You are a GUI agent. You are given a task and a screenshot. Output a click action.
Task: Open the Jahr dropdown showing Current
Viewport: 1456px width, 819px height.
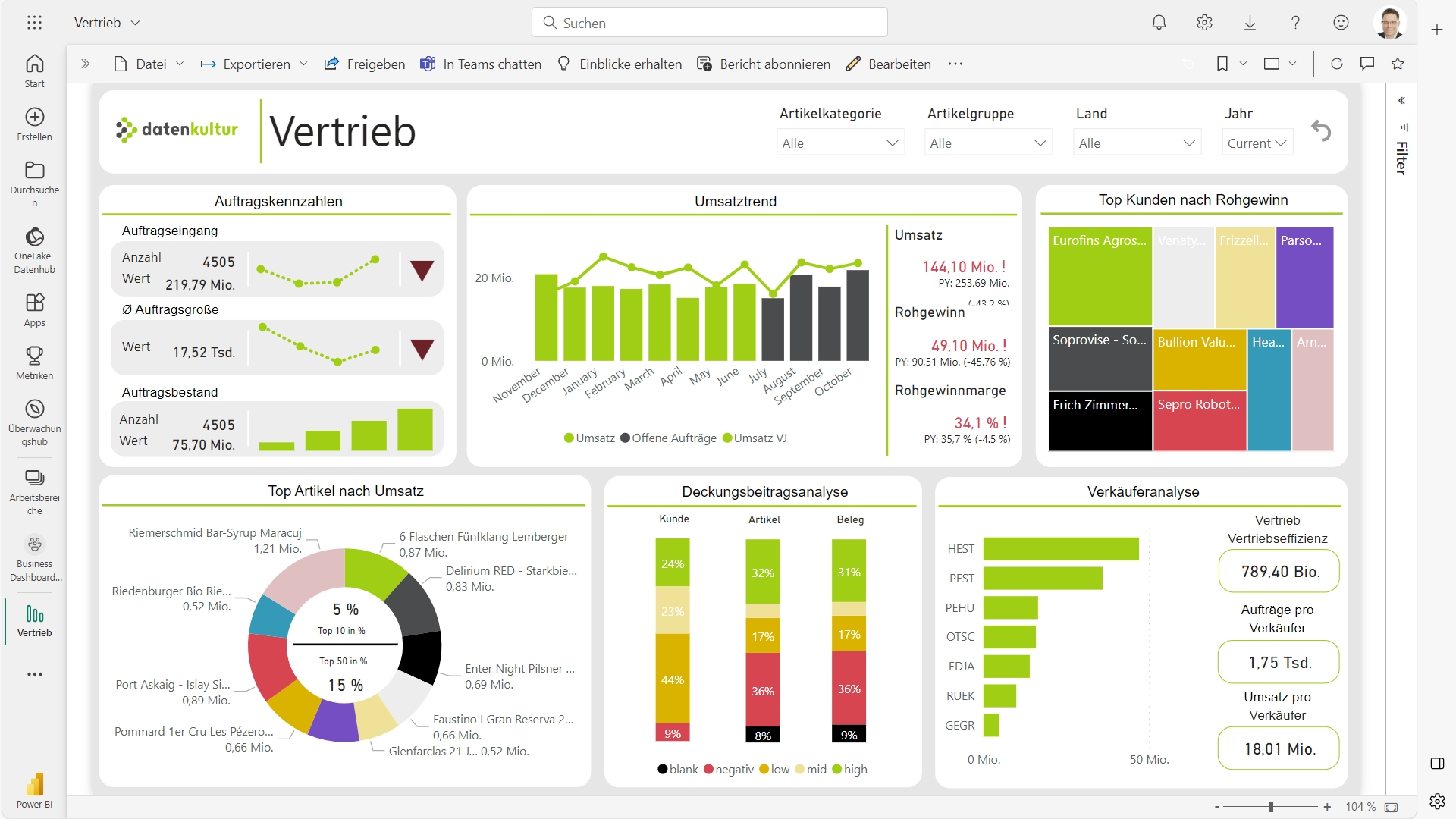1257,142
